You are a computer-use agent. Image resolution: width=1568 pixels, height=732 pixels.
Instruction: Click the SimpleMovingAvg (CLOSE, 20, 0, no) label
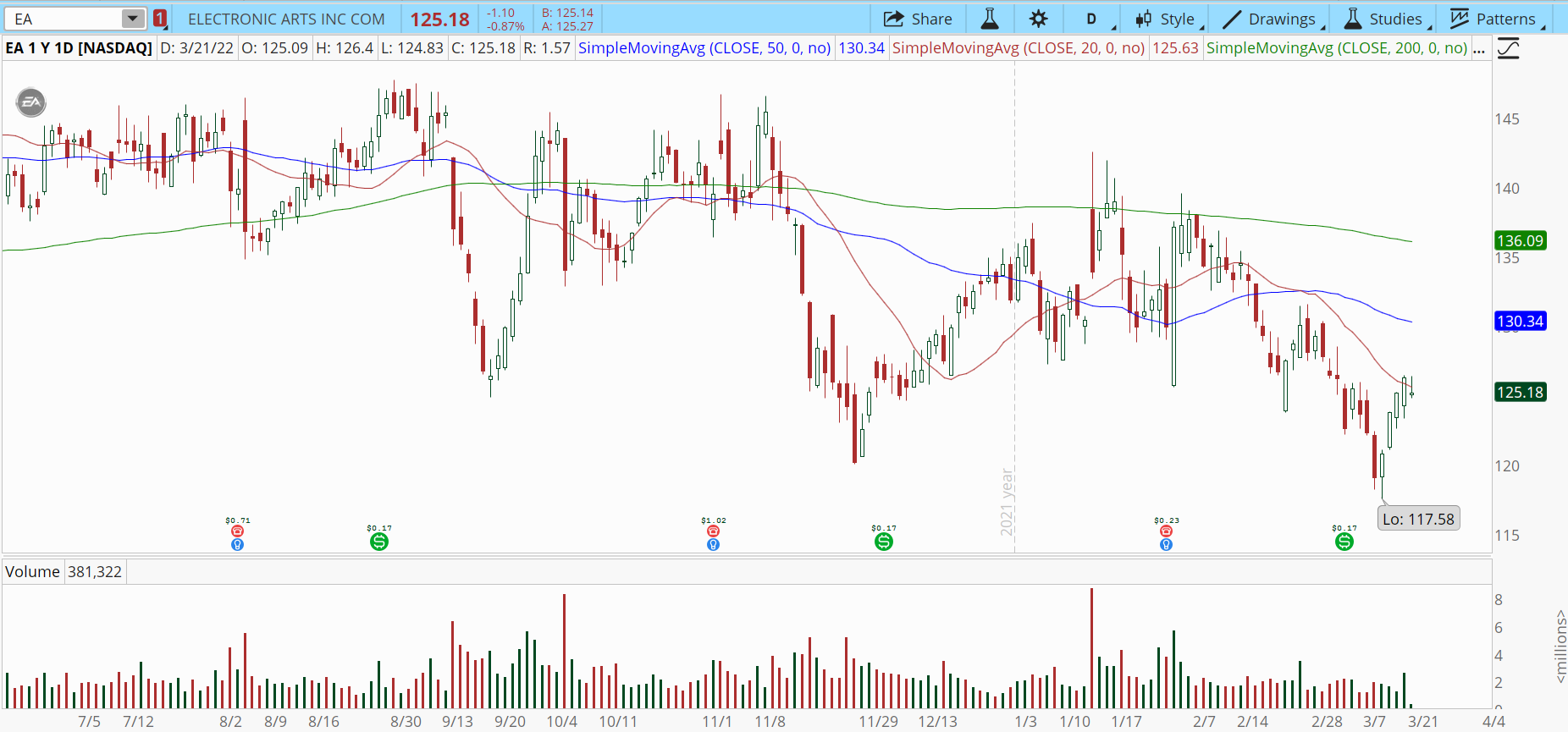pyautogui.click(x=1019, y=48)
